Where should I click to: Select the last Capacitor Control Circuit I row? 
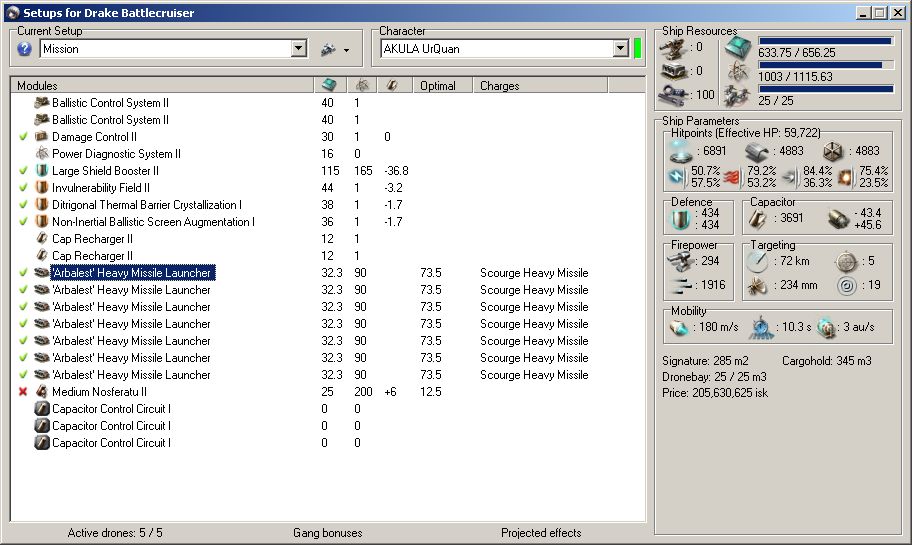pyautogui.click(x=327, y=443)
